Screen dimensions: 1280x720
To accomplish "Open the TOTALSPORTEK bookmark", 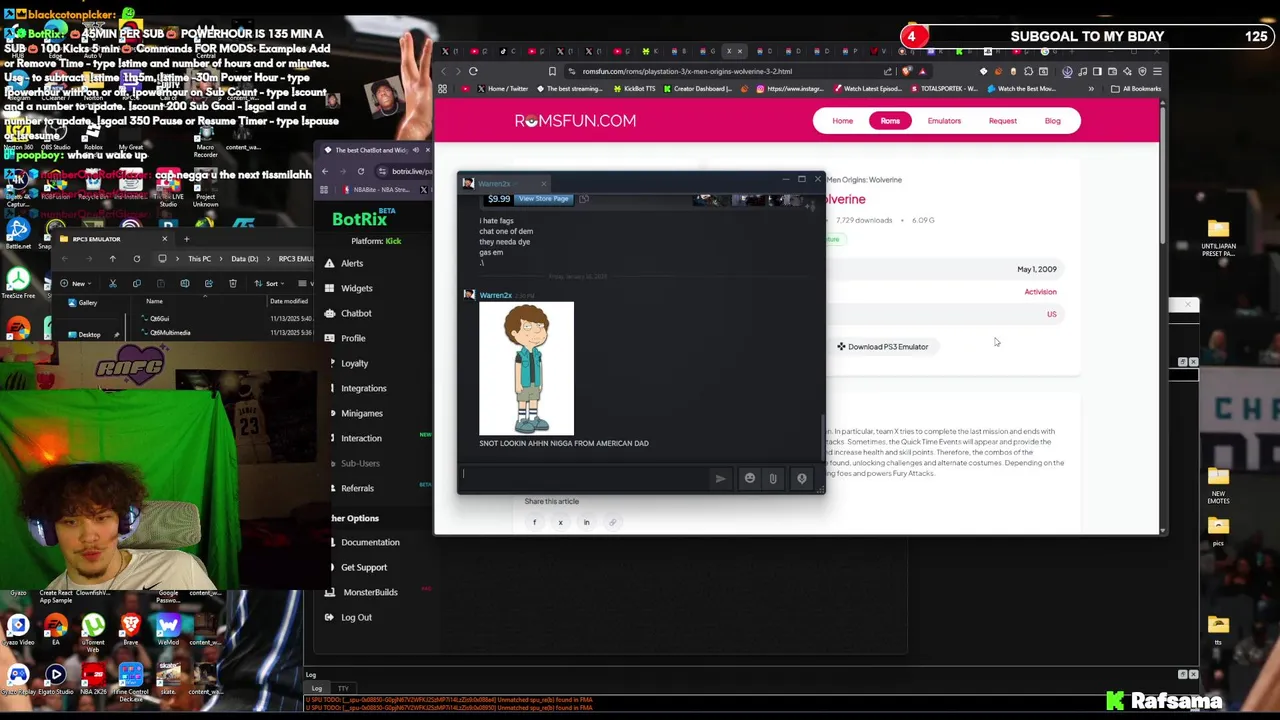I will 942,89.
